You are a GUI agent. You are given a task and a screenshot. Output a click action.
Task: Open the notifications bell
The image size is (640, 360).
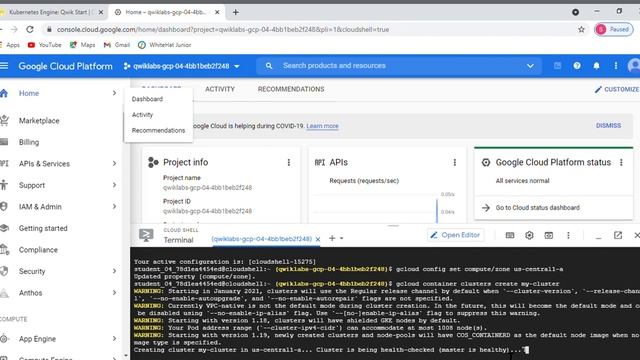click(x=596, y=66)
